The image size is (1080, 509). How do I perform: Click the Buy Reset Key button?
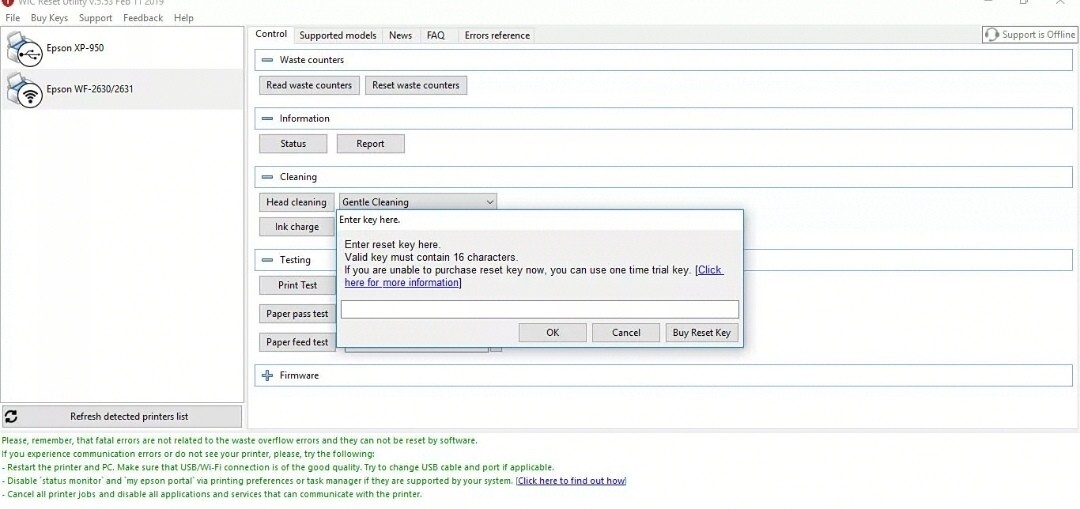coord(701,333)
